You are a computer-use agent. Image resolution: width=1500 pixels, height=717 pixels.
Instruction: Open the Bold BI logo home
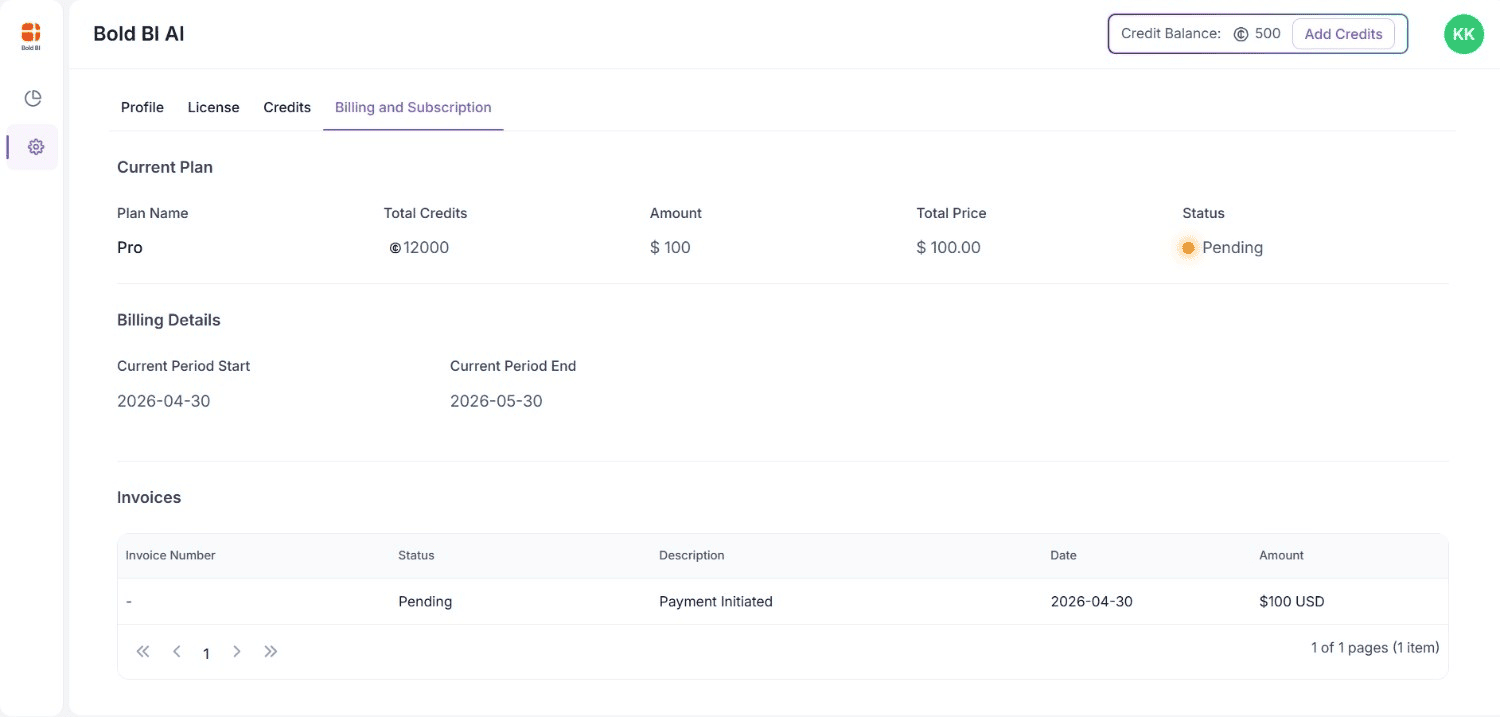31,36
